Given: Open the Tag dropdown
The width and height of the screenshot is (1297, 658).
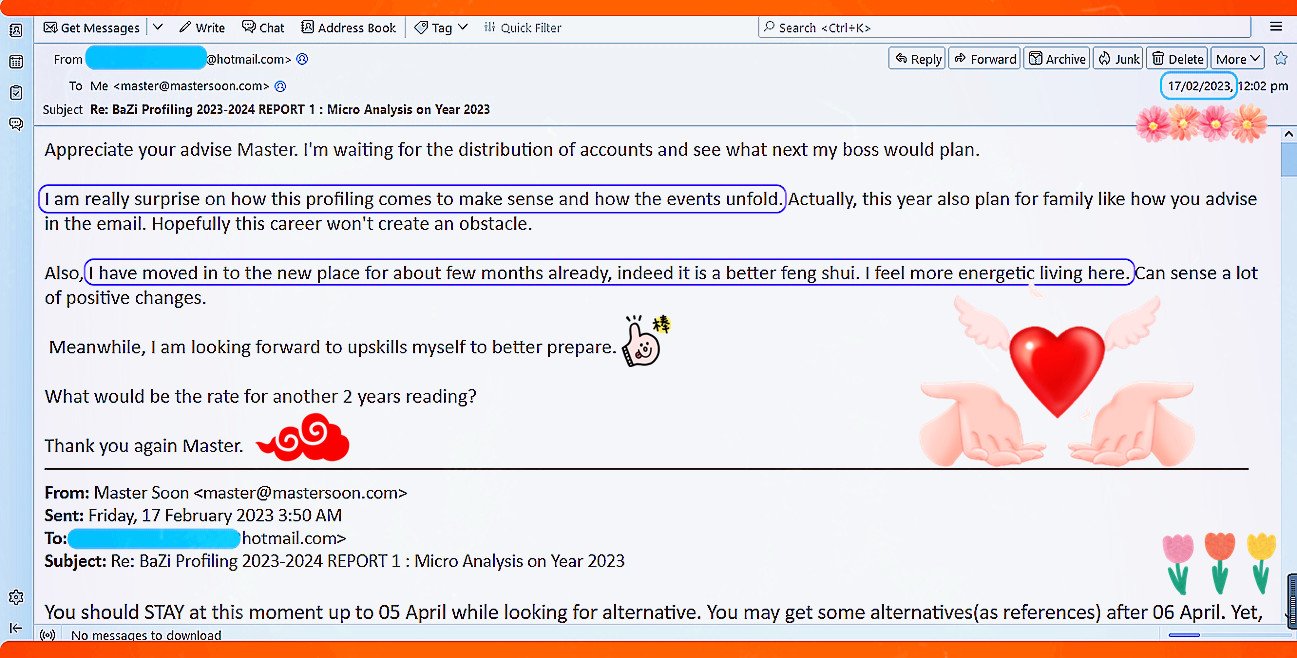Looking at the screenshot, I should (441, 28).
